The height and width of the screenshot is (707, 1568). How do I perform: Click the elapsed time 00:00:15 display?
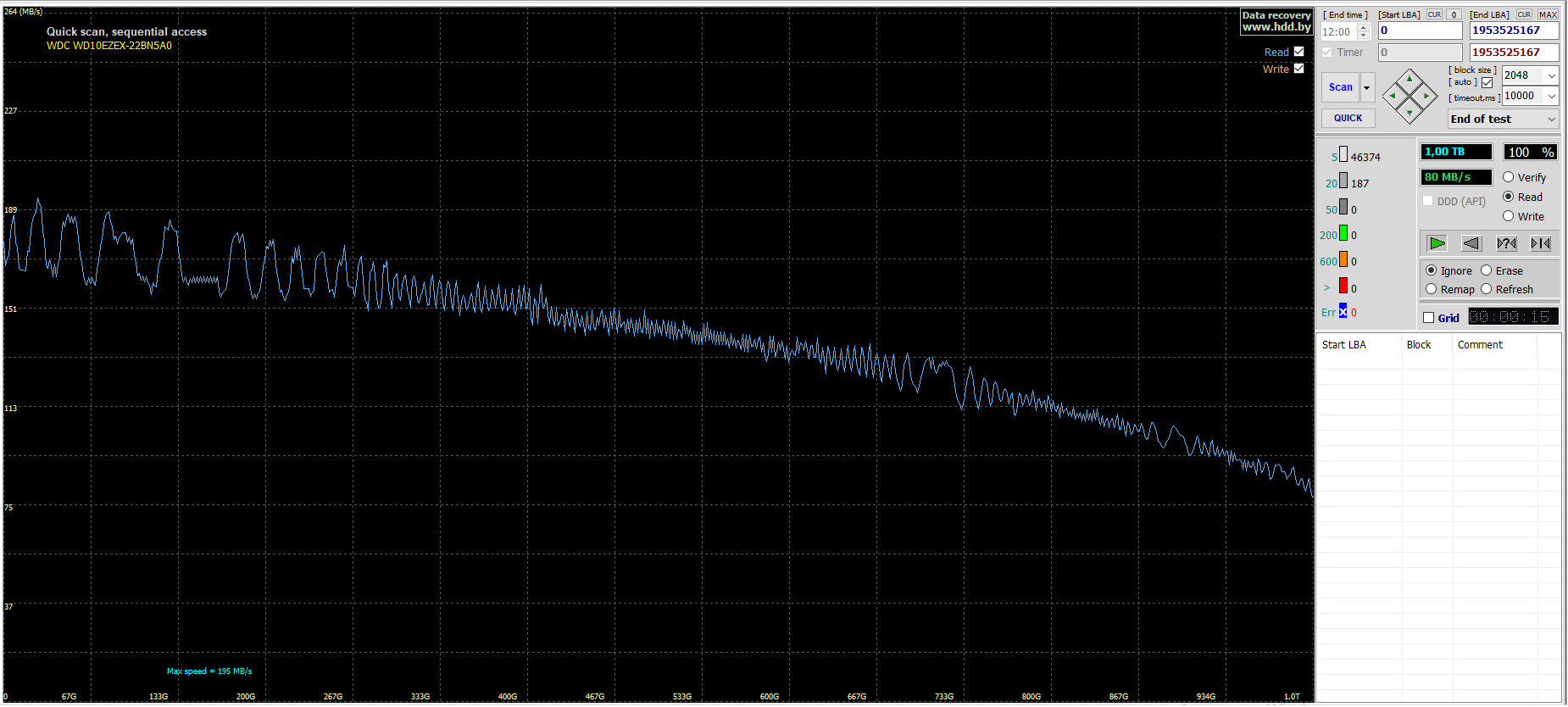tap(1513, 317)
